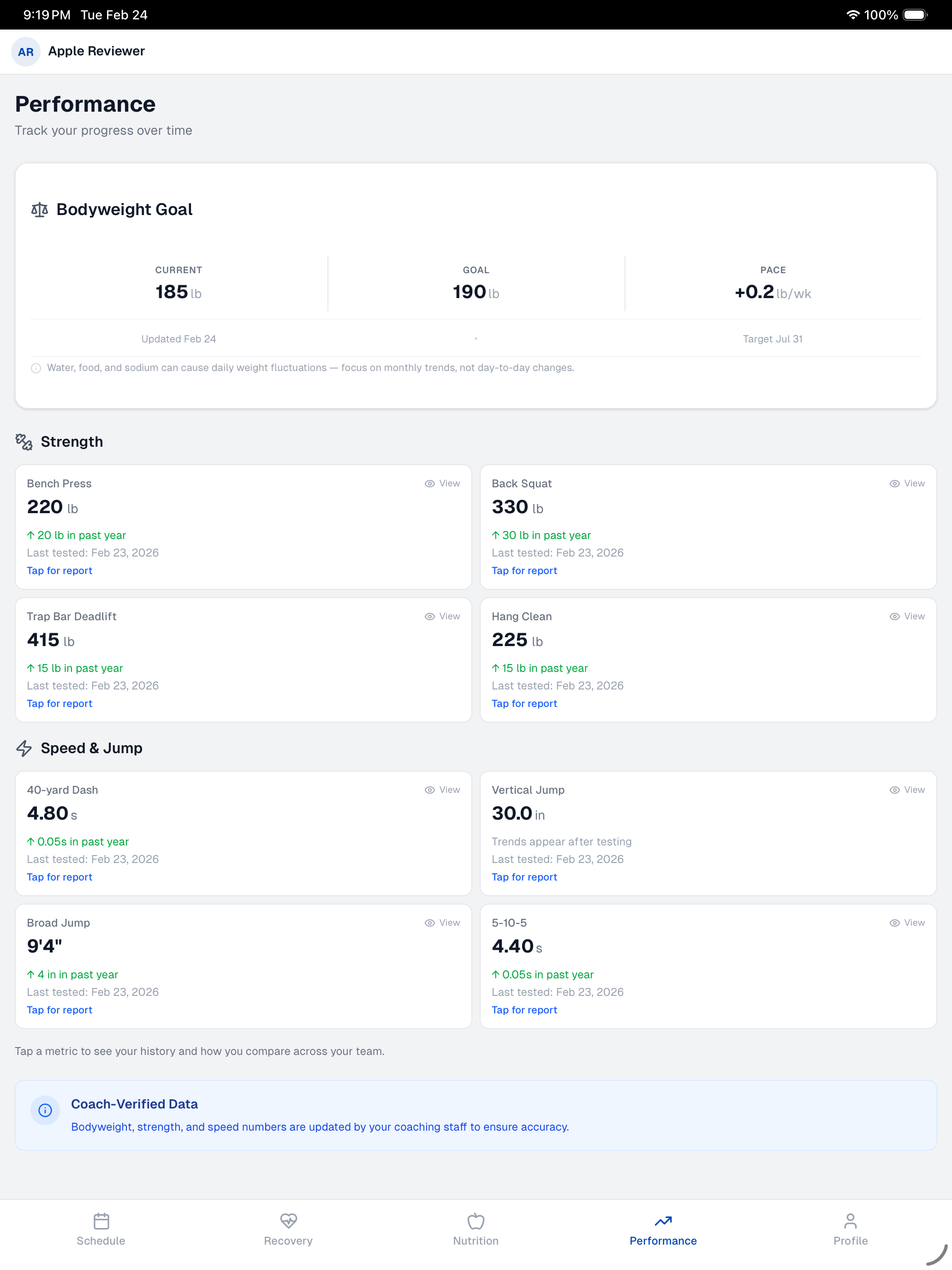This screenshot has height=1270, width=952.
Task: Click the 4.80 s dash time
Action: [52, 814]
